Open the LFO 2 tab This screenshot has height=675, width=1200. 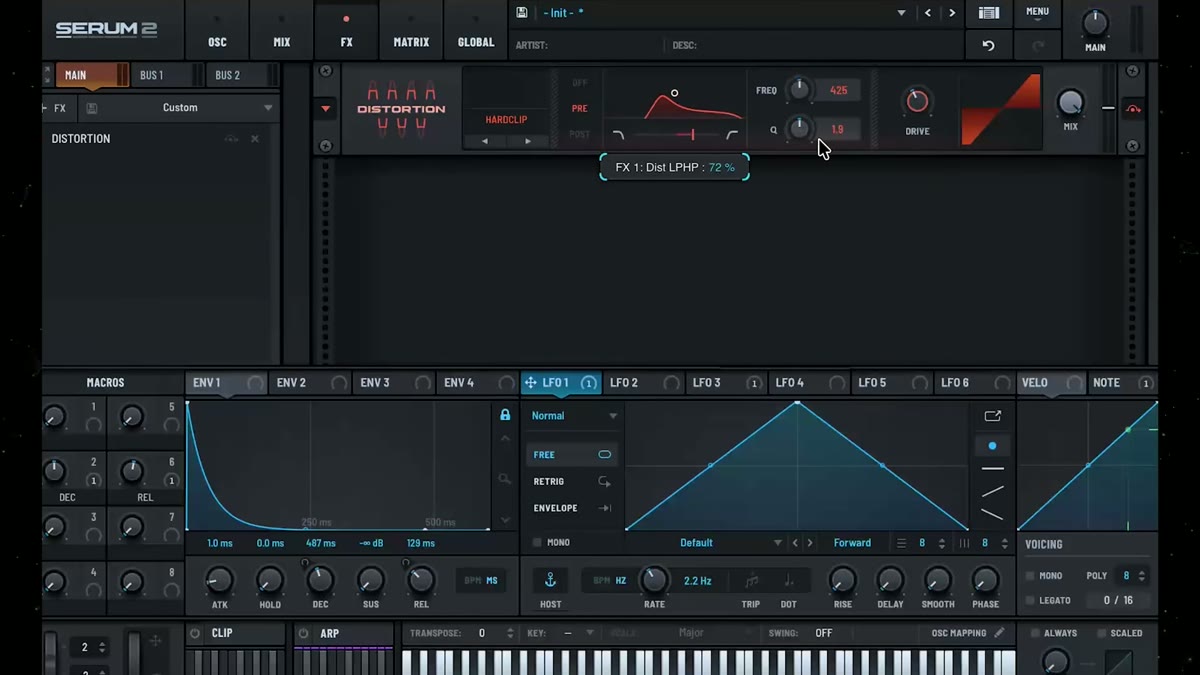pos(643,383)
